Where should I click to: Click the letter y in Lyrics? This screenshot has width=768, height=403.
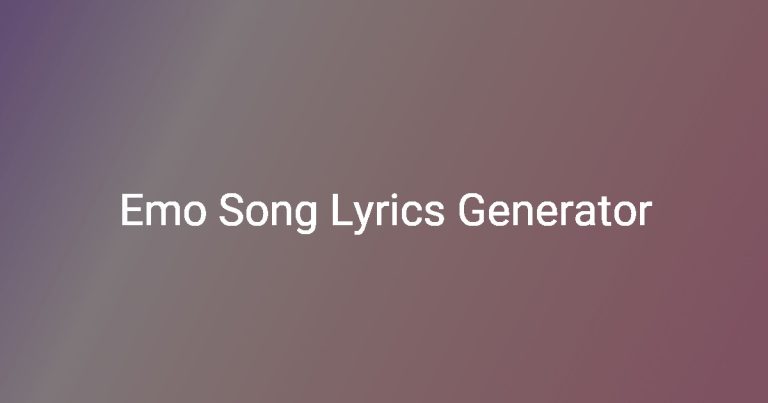(363, 217)
